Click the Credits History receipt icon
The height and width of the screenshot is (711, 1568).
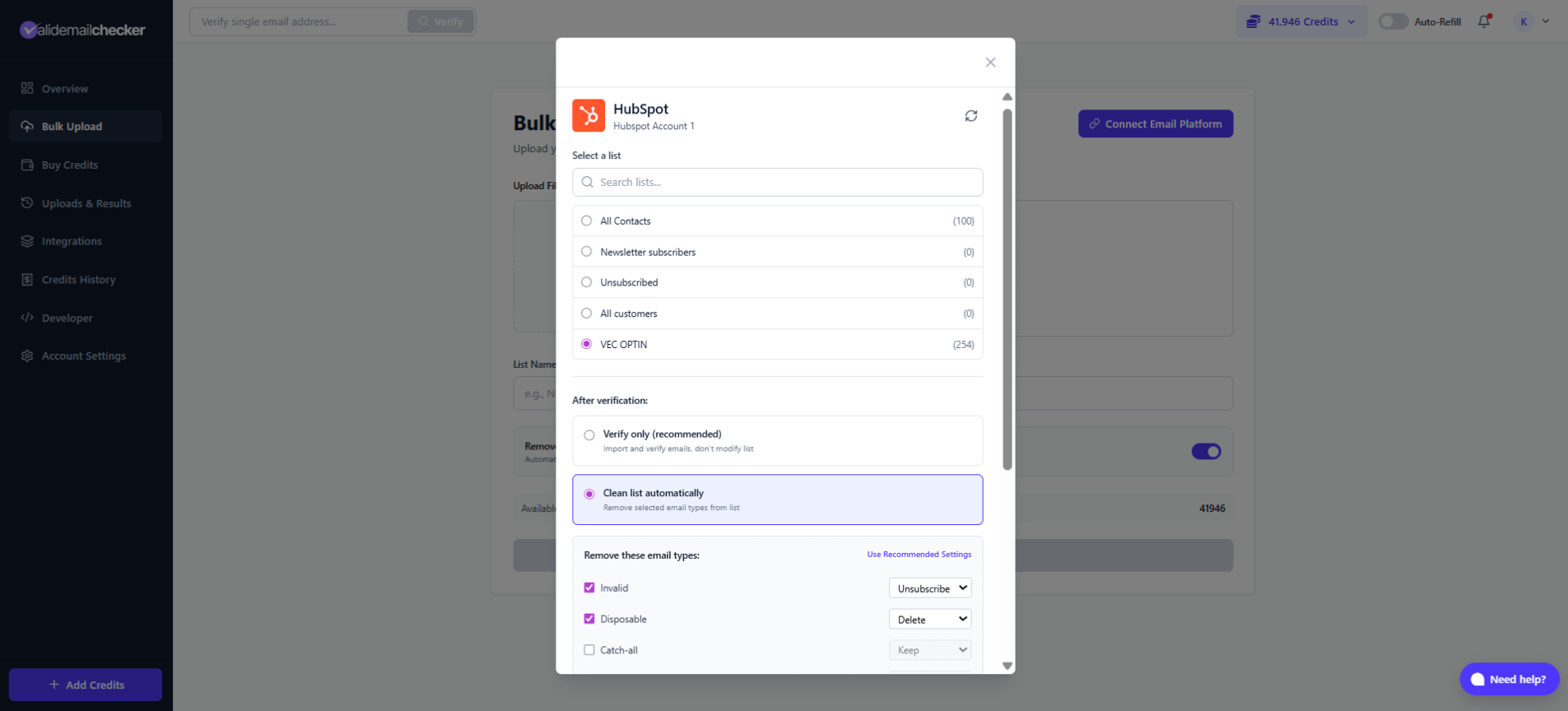[x=27, y=280]
